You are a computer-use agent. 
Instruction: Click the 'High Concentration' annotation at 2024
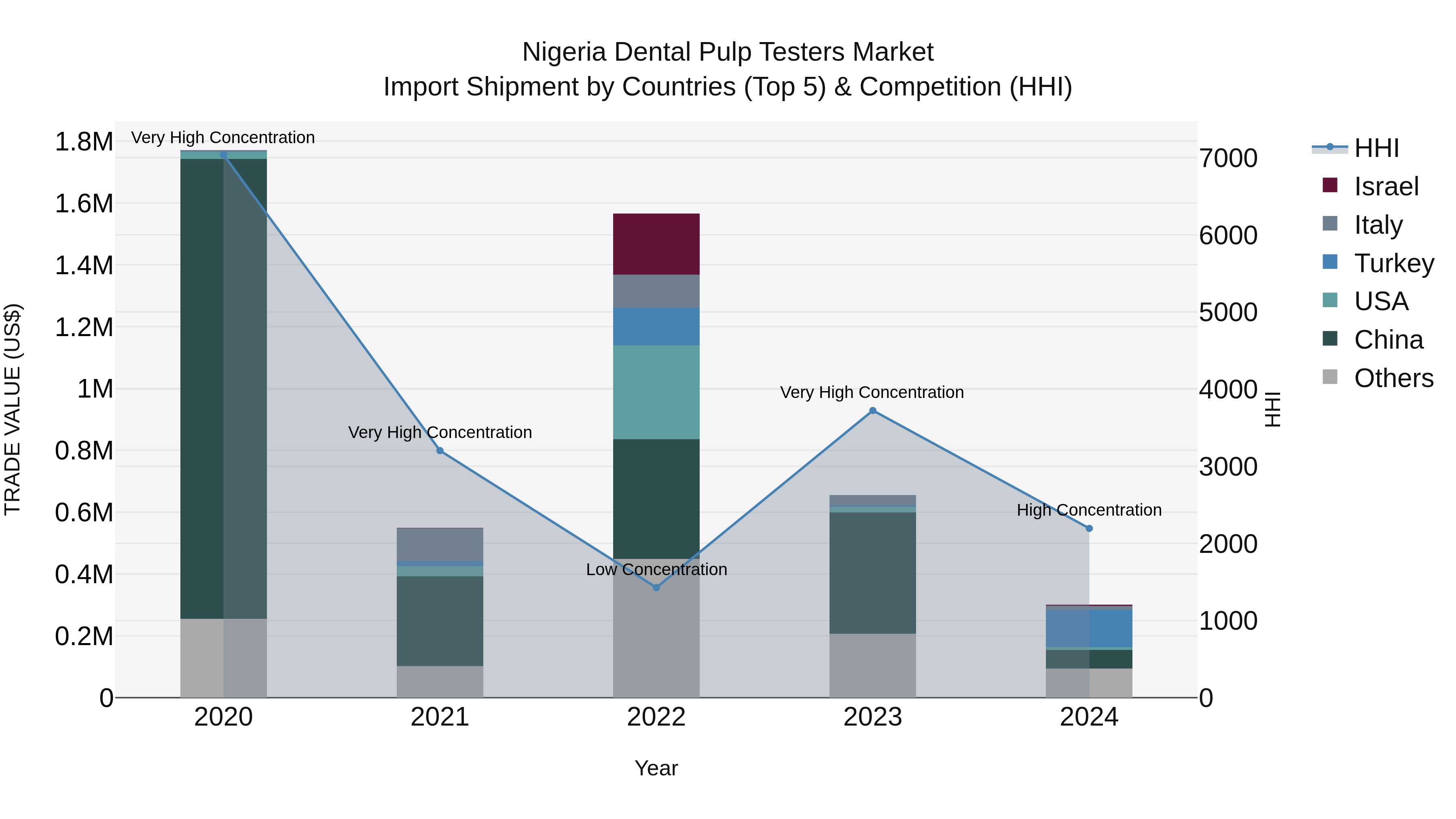point(1089,510)
